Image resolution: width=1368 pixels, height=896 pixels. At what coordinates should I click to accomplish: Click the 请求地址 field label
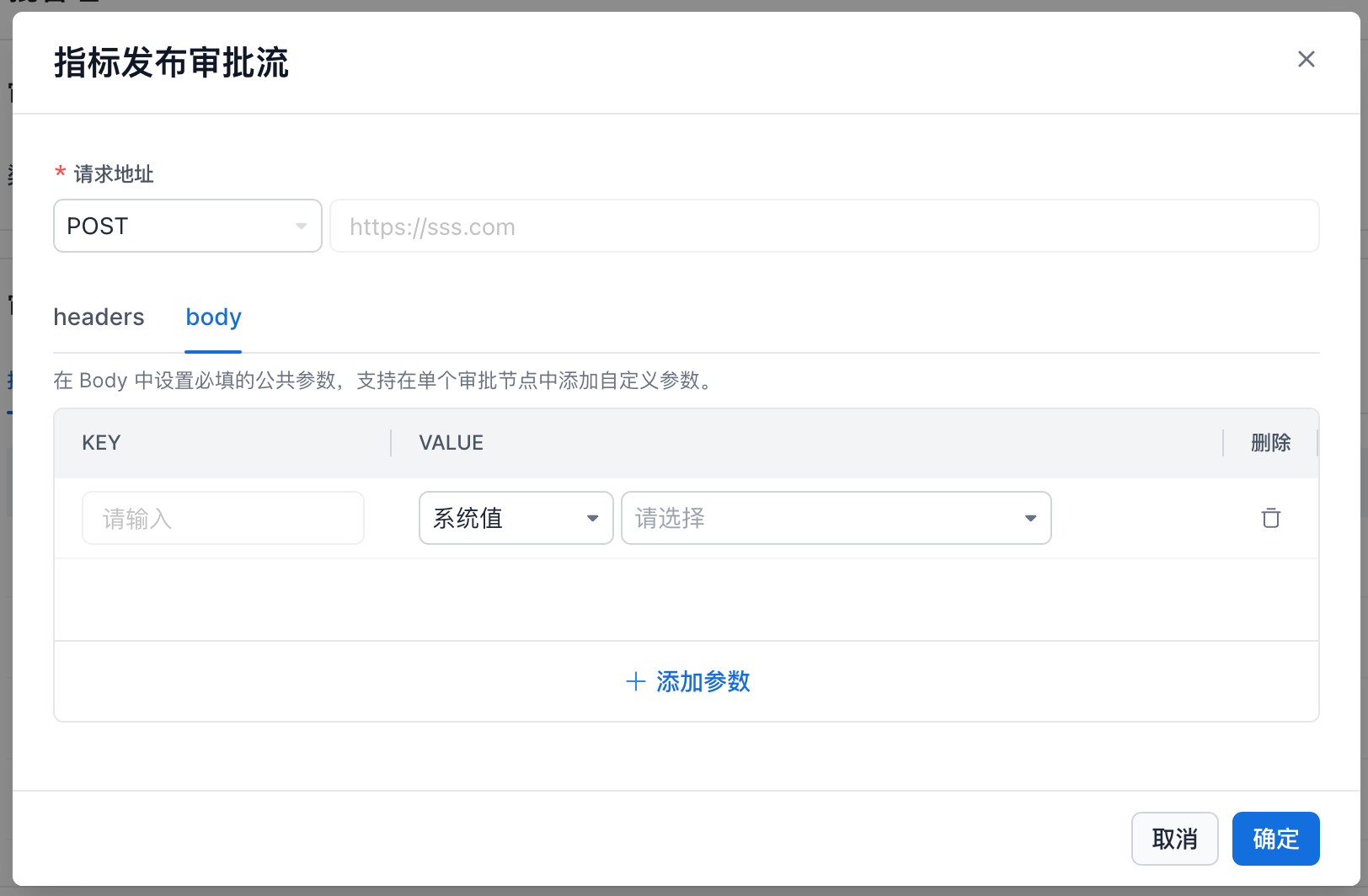(114, 174)
